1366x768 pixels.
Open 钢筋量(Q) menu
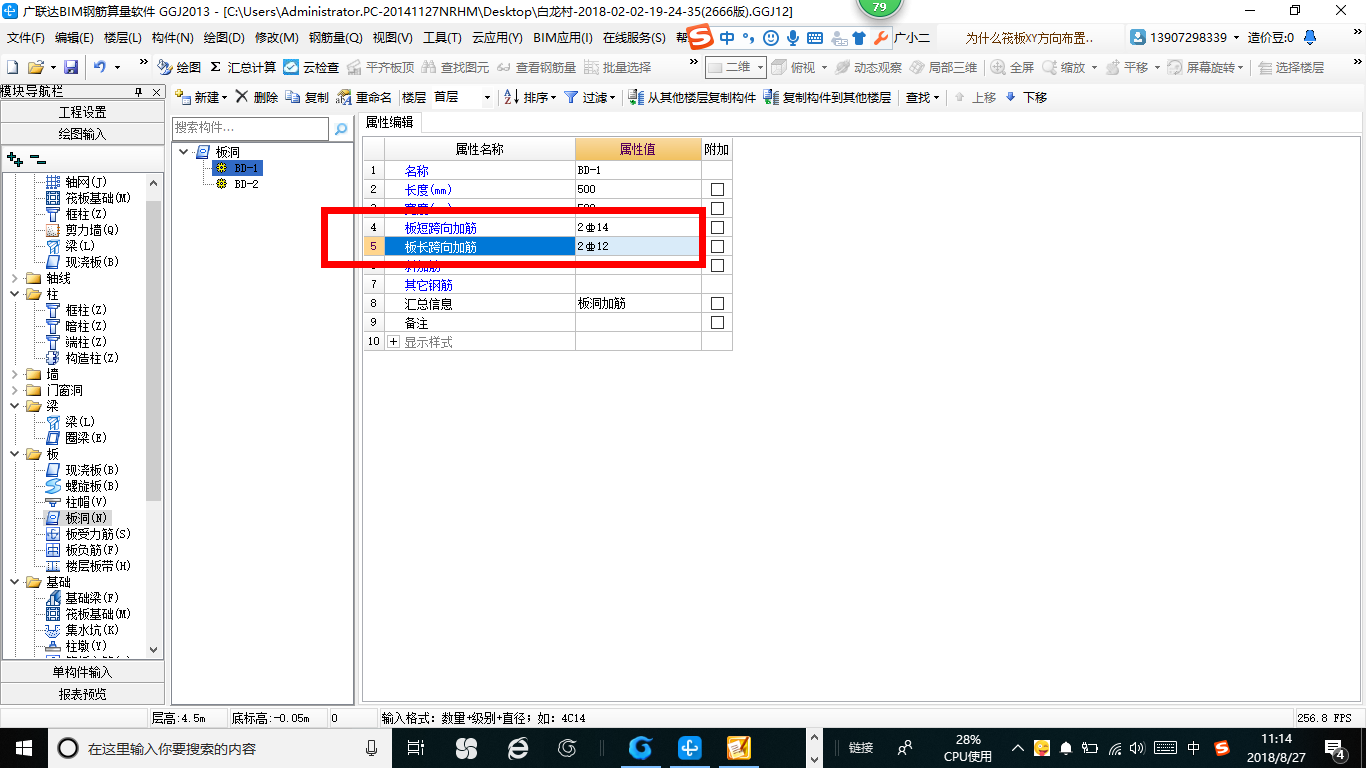tap(335, 37)
